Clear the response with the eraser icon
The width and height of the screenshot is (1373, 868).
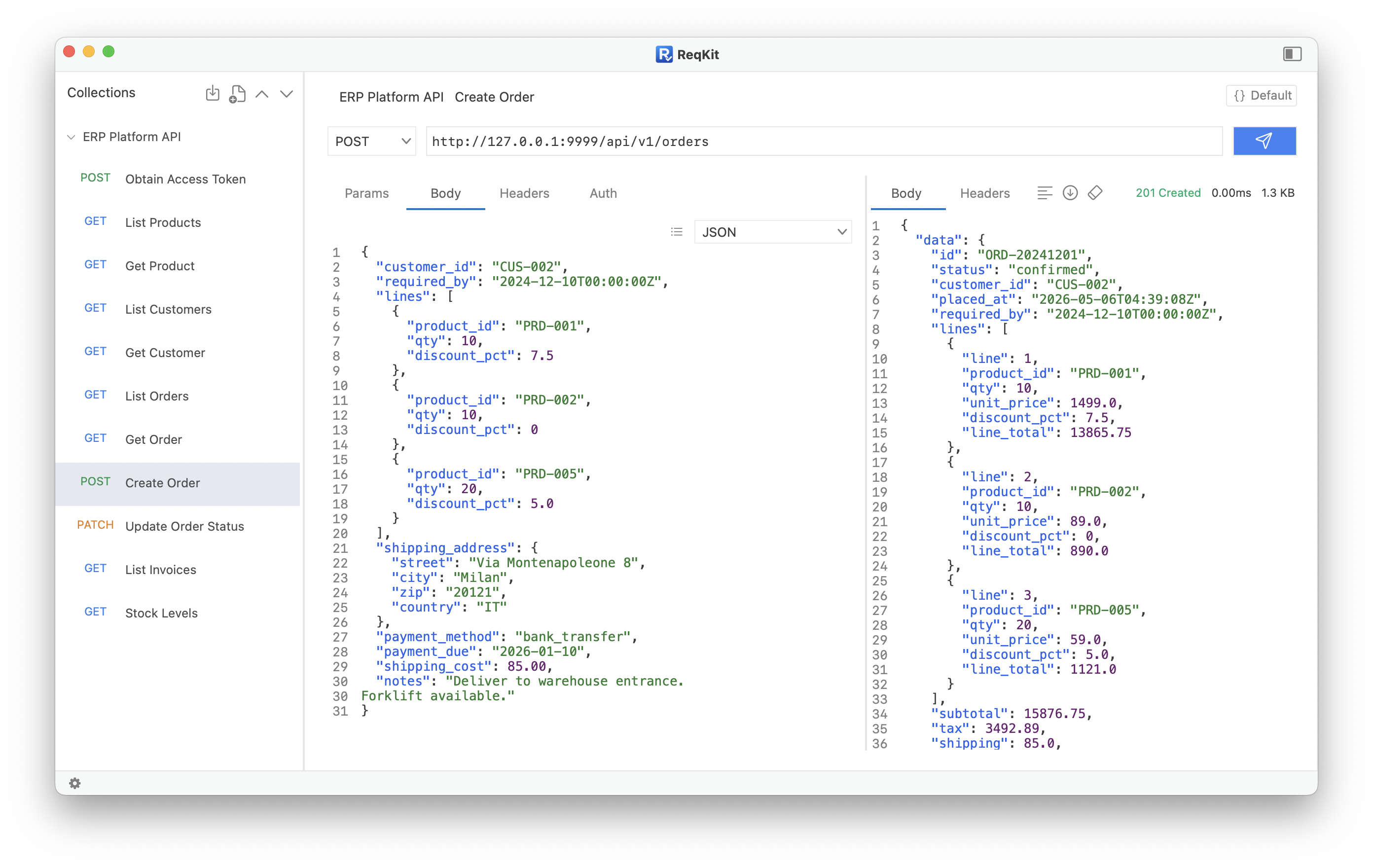pyautogui.click(x=1095, y=193)
